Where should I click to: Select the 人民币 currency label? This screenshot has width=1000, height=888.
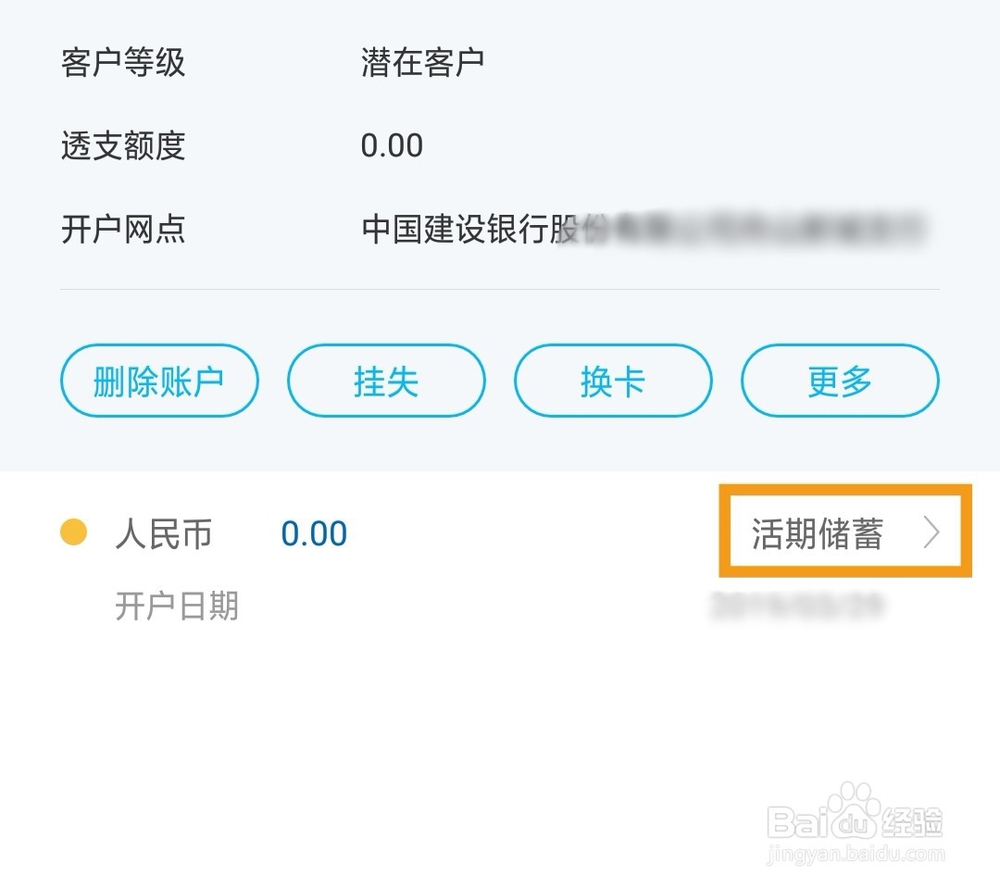tap(164, 534)
